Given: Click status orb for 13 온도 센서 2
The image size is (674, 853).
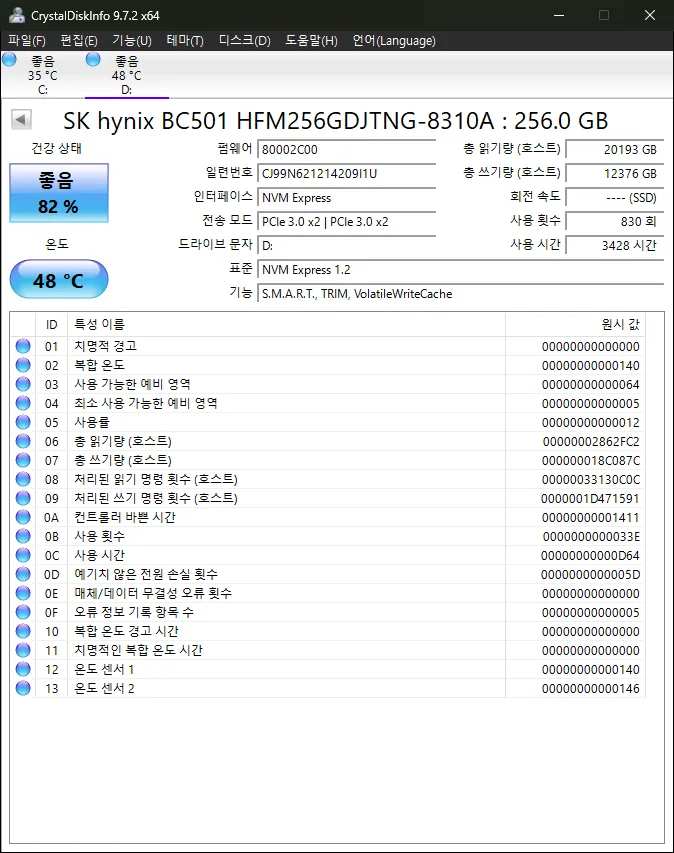Looking at the screenshot, I should click(23, 688).
